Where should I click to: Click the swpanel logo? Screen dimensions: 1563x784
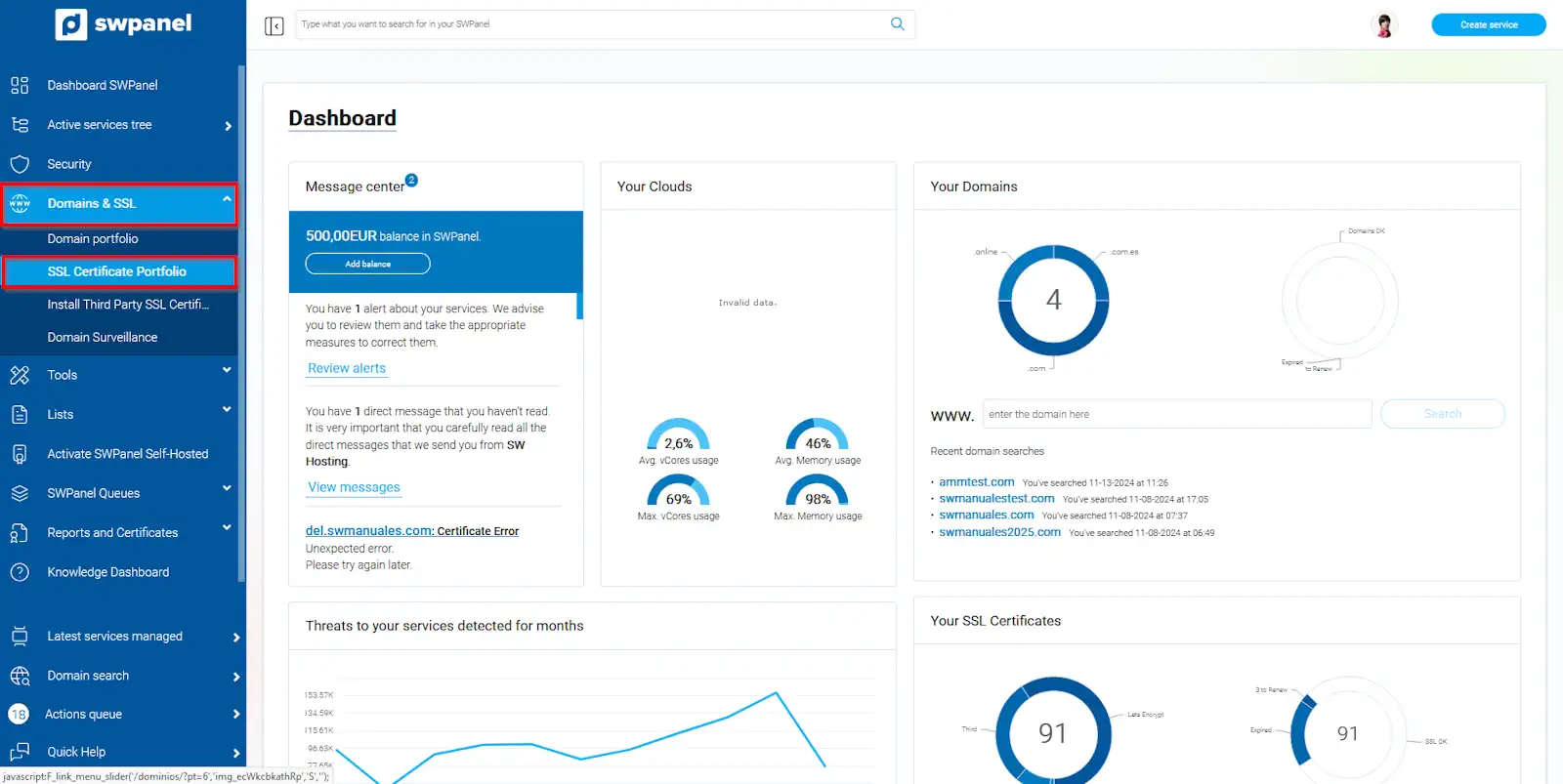click(x=123, y=23)
